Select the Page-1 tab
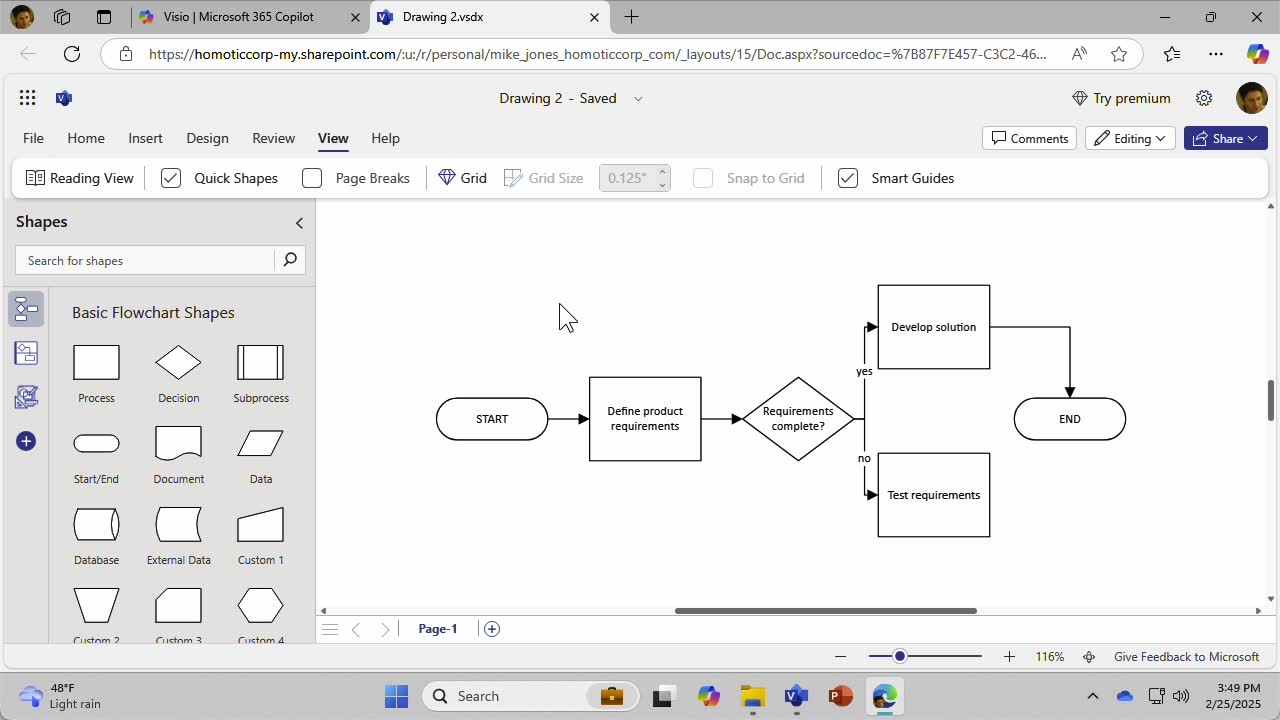 coord(437,629)
